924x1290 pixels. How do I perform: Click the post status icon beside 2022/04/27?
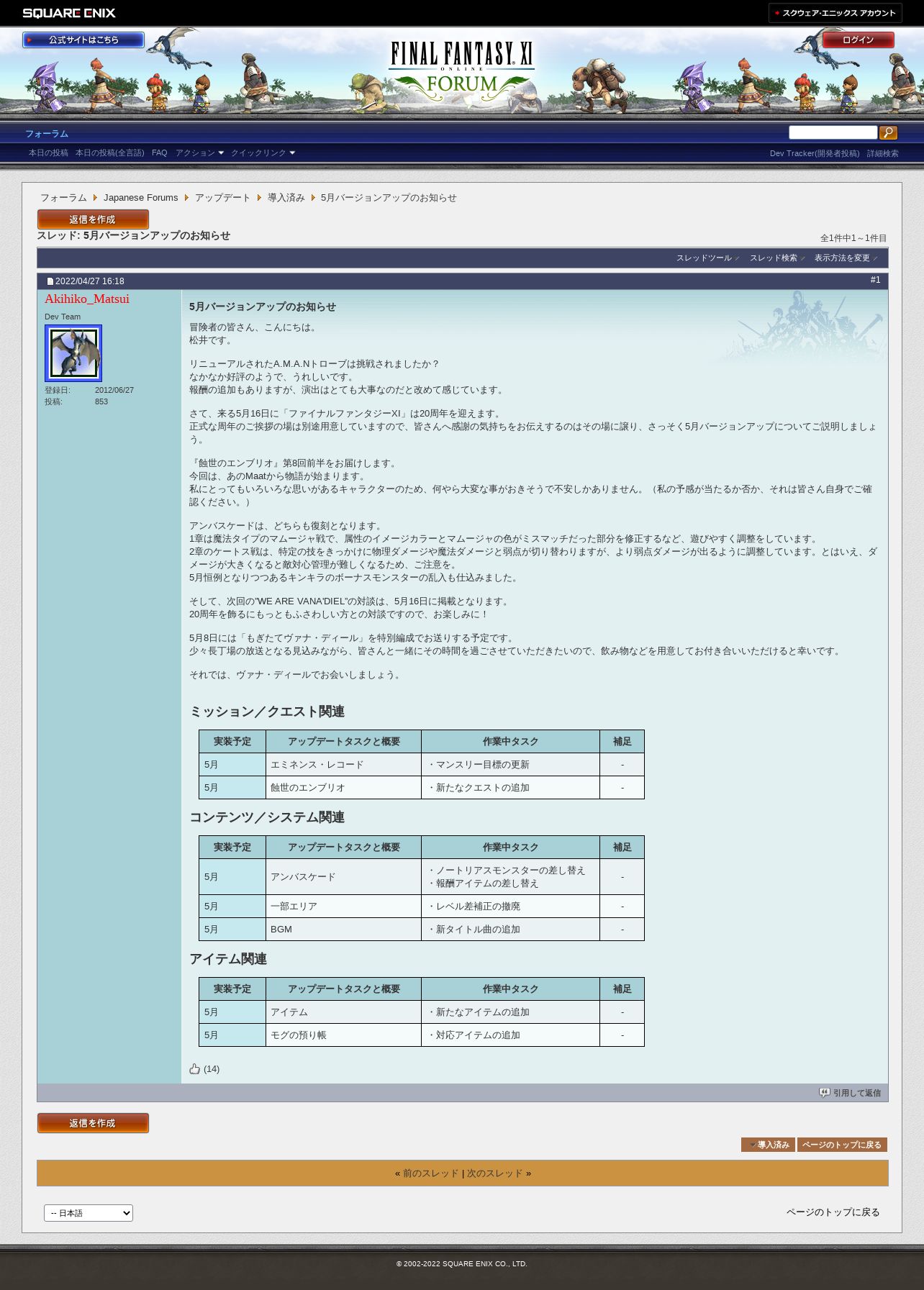[x=50, y=281]
